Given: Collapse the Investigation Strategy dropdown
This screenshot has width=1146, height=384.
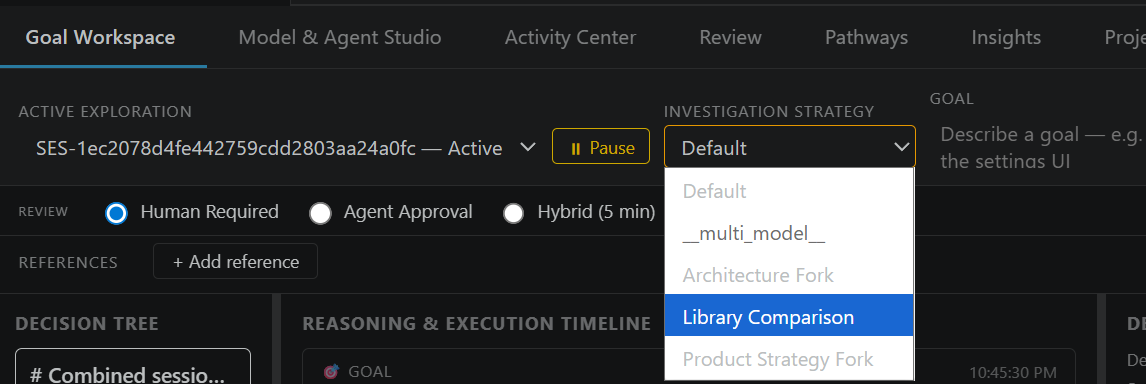Looking at the screenshot, I should click(789, 146).
